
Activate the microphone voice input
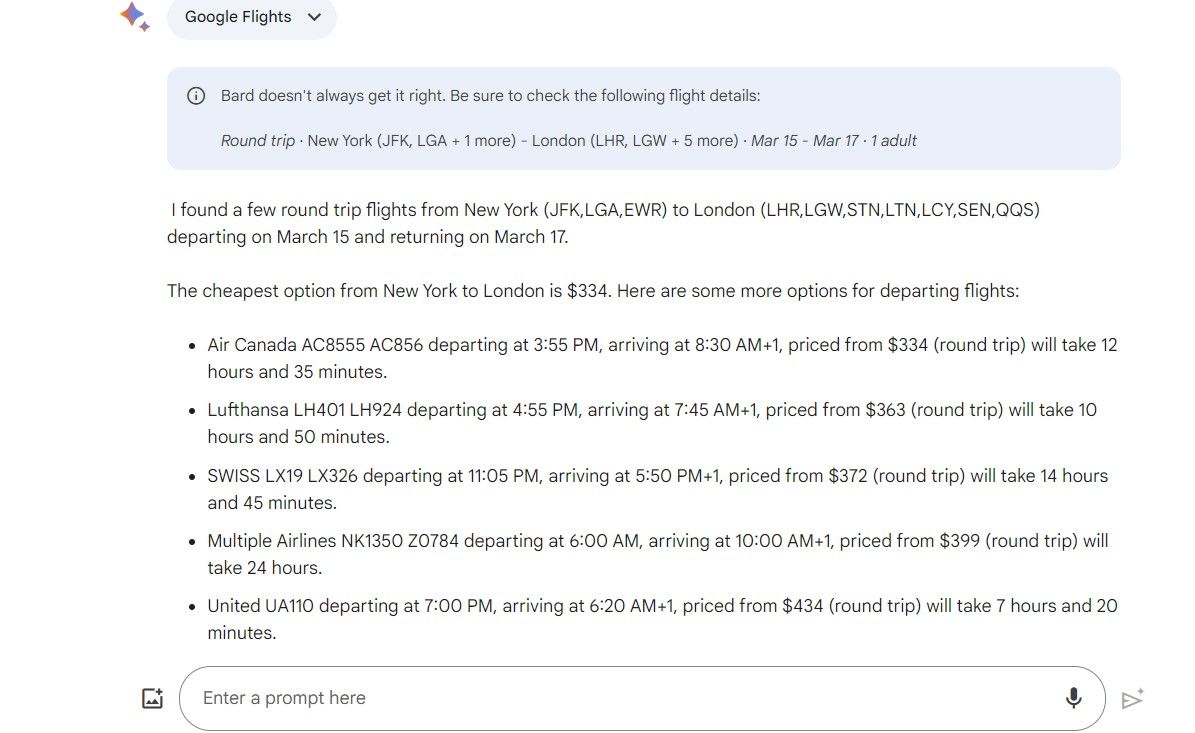1073,698
